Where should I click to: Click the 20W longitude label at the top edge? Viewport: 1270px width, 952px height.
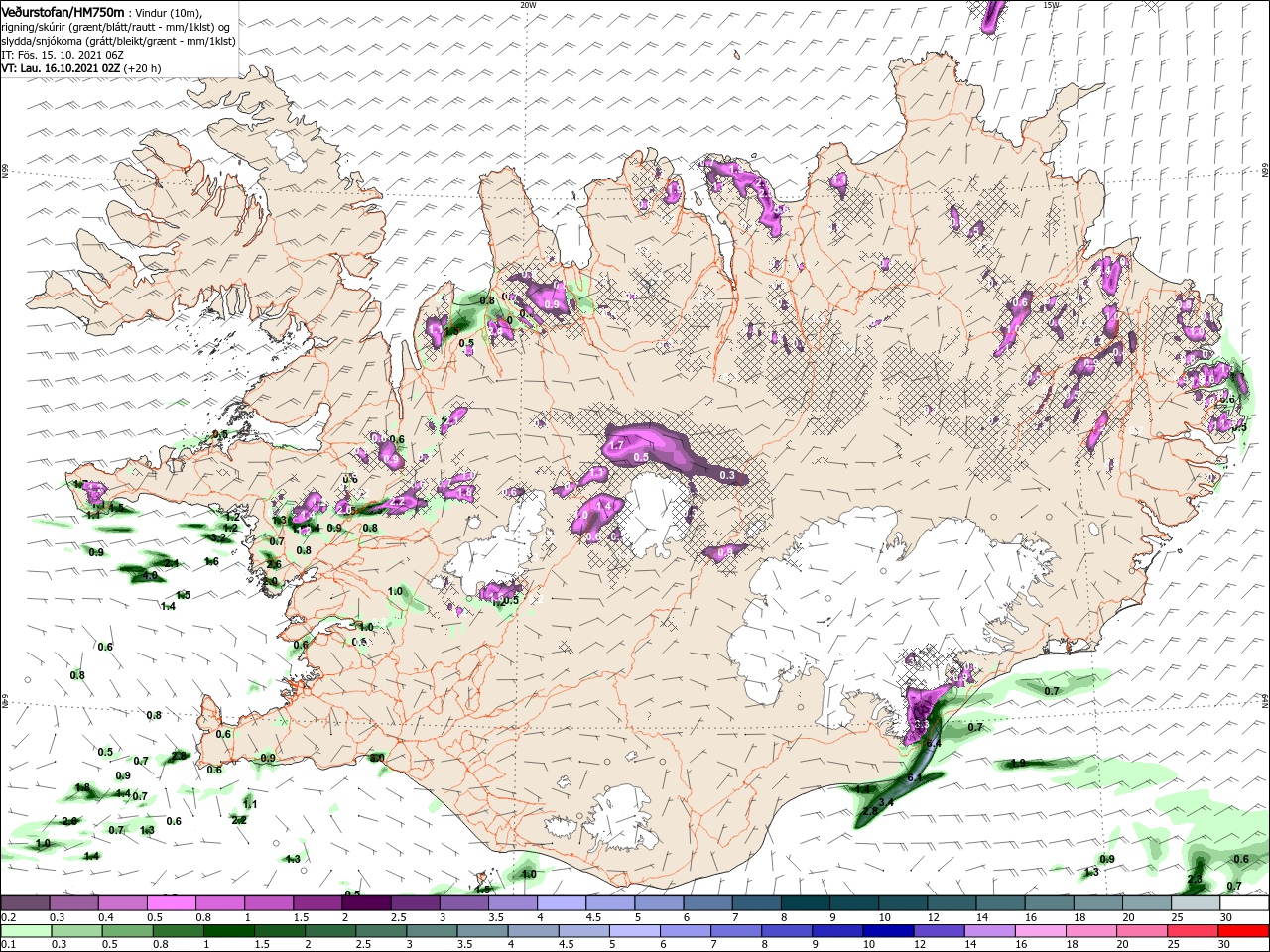(528, 5)
